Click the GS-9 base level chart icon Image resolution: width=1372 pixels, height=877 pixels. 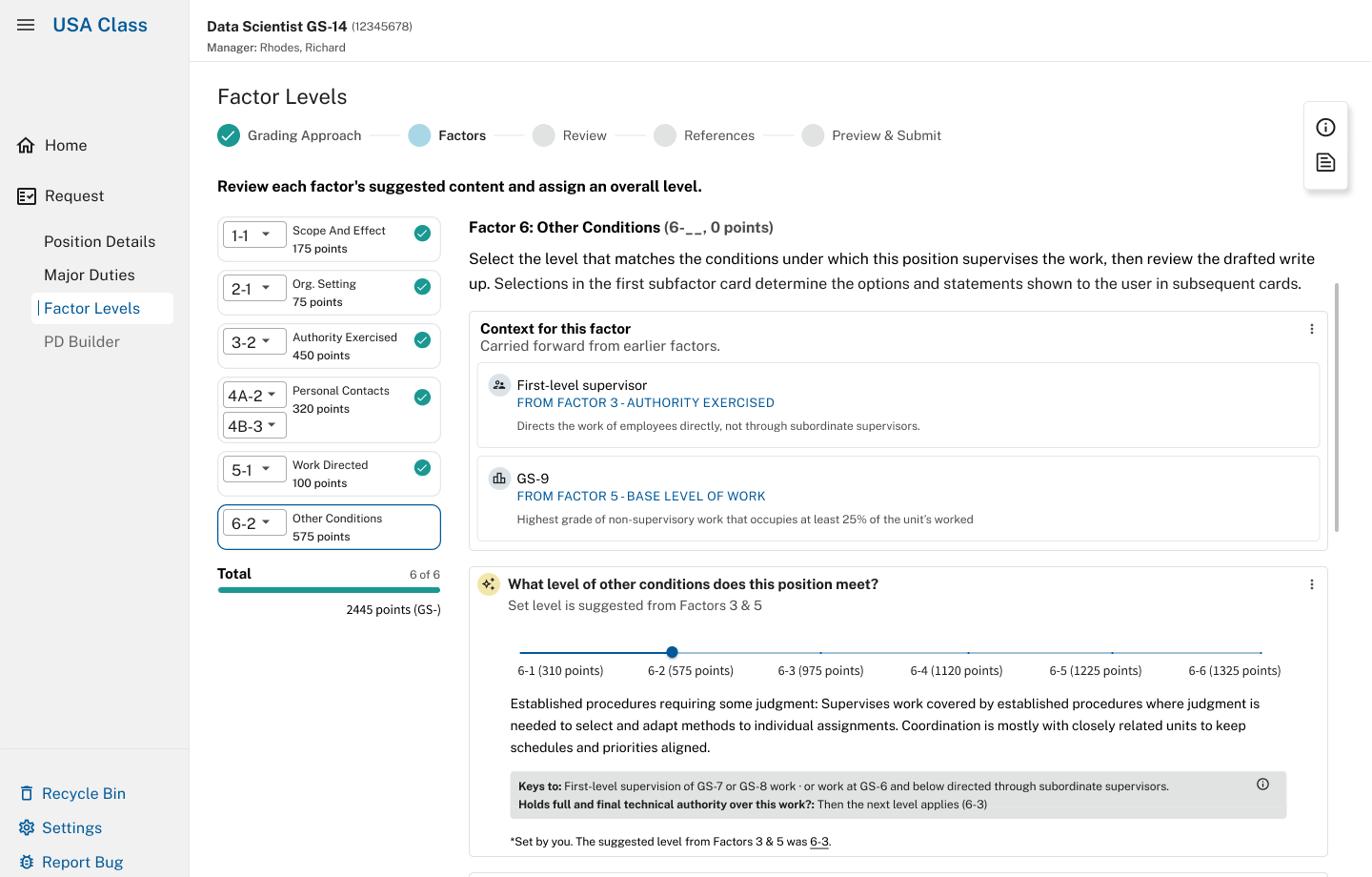tap(499, 479)
